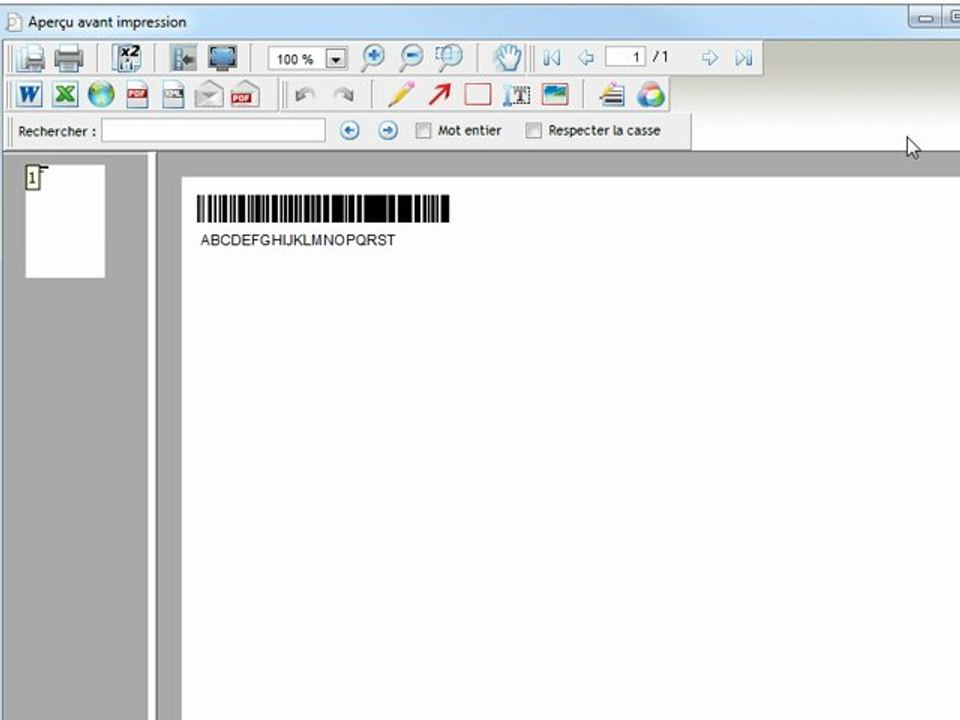Go to the first page
The image size is (960, 720).
click(x=551, y=58)
